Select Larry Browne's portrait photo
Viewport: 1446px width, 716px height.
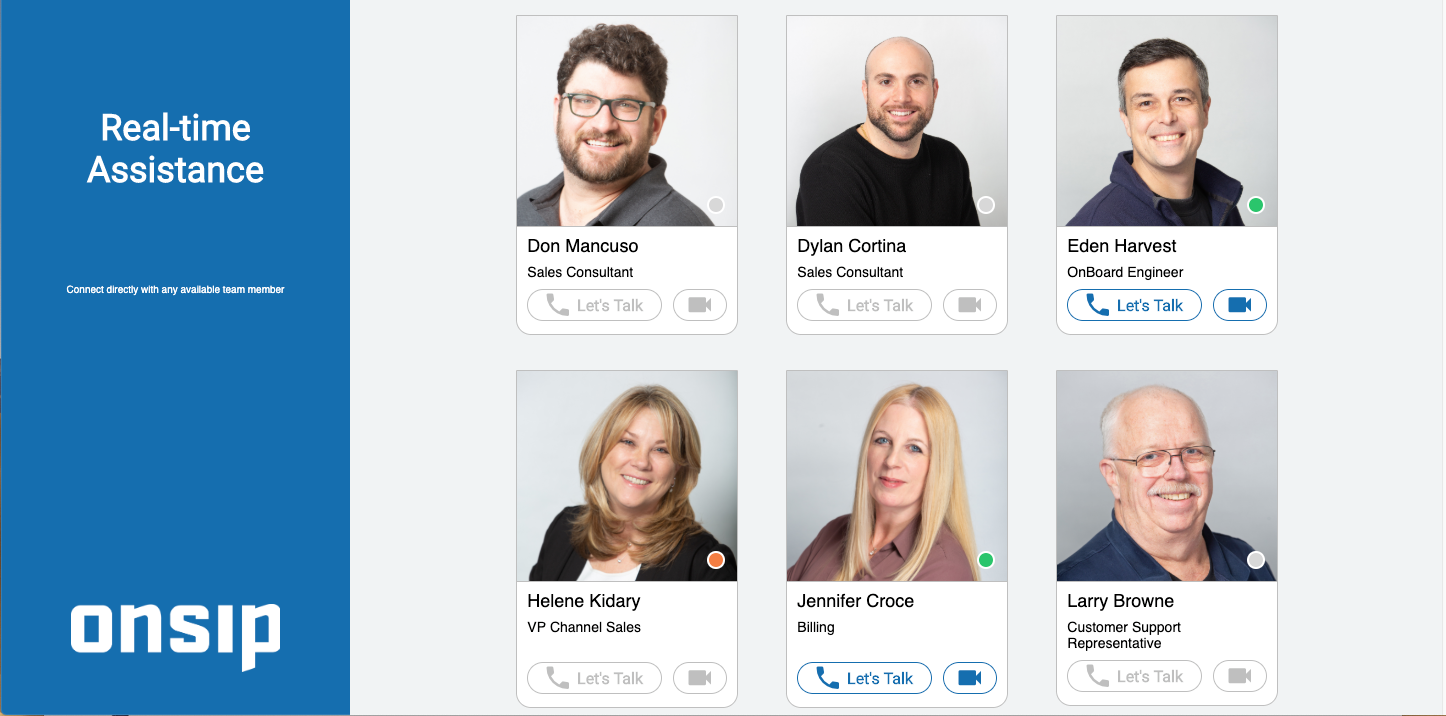[1167, 476]
